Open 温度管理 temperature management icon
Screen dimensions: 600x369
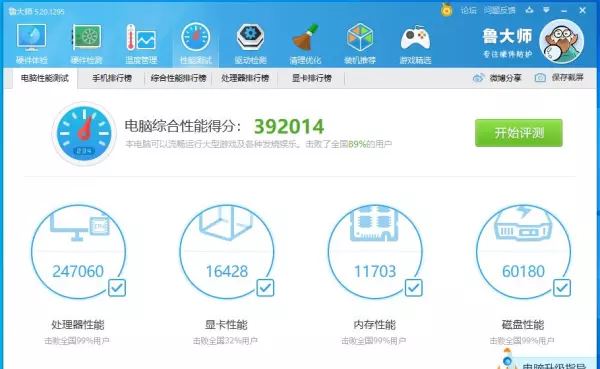click(x=141, y=43)
